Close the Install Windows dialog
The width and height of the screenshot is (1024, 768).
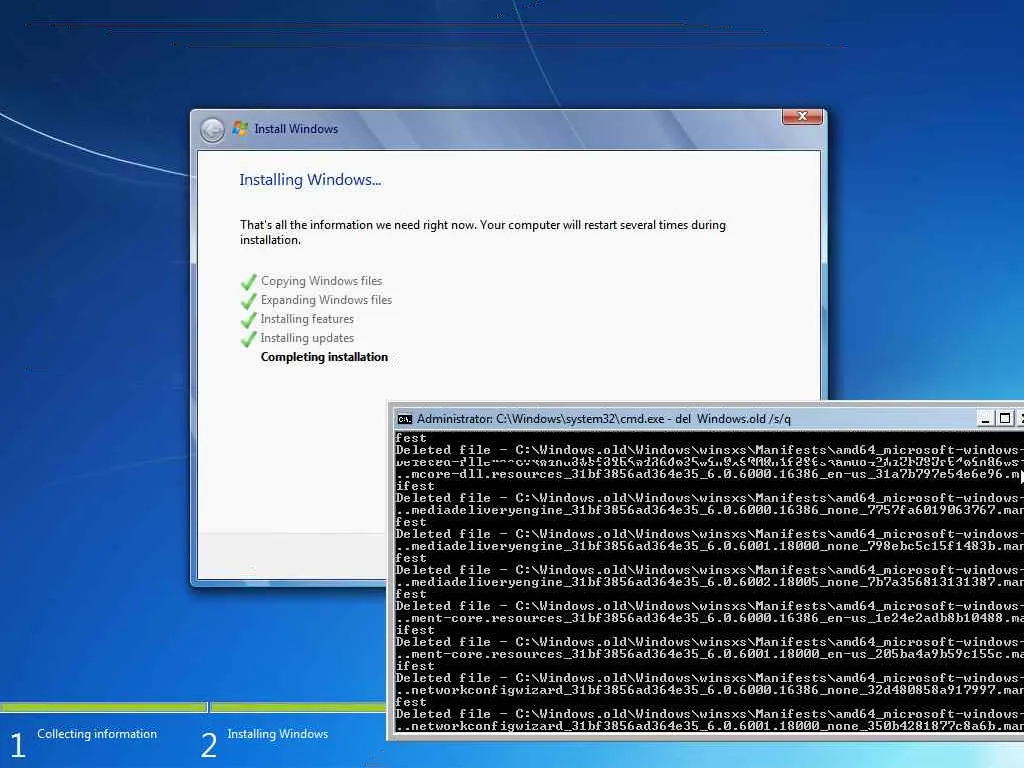(802, 116)
